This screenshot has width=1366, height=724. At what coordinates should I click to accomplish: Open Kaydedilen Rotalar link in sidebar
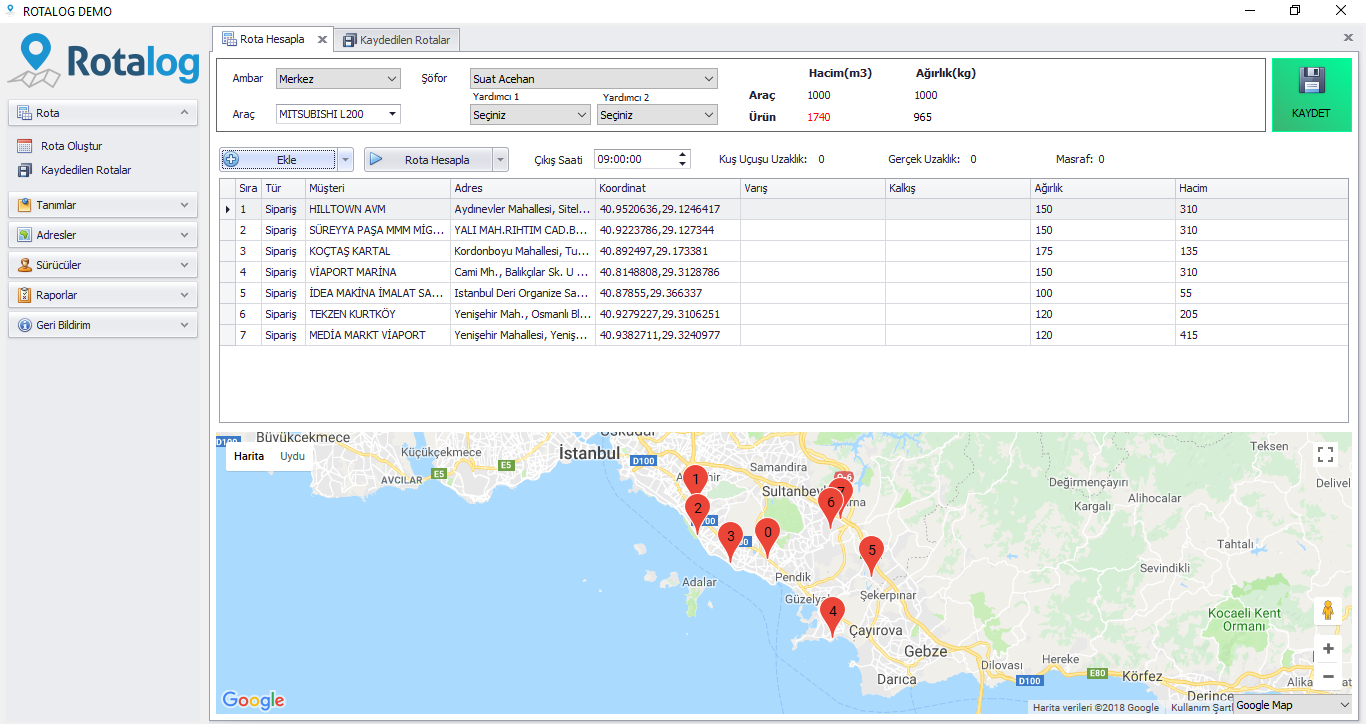[x=86, y=170]
